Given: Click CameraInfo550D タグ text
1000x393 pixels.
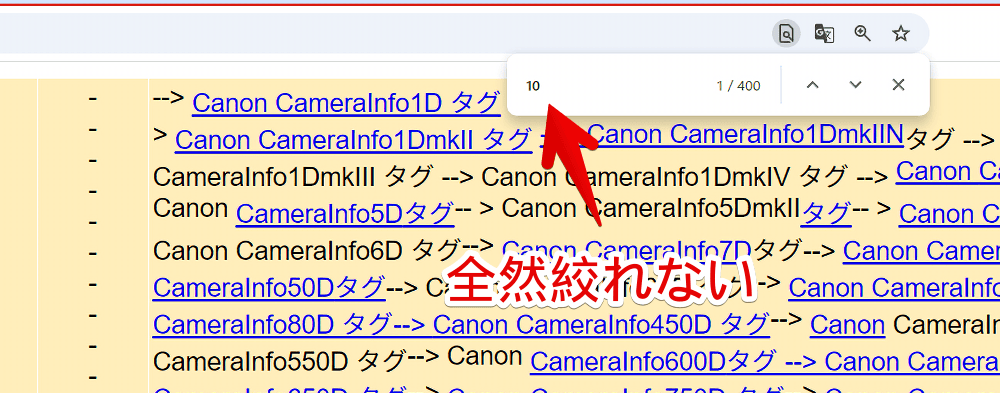Looking at the screenshot, I should [x=279, y=362].
